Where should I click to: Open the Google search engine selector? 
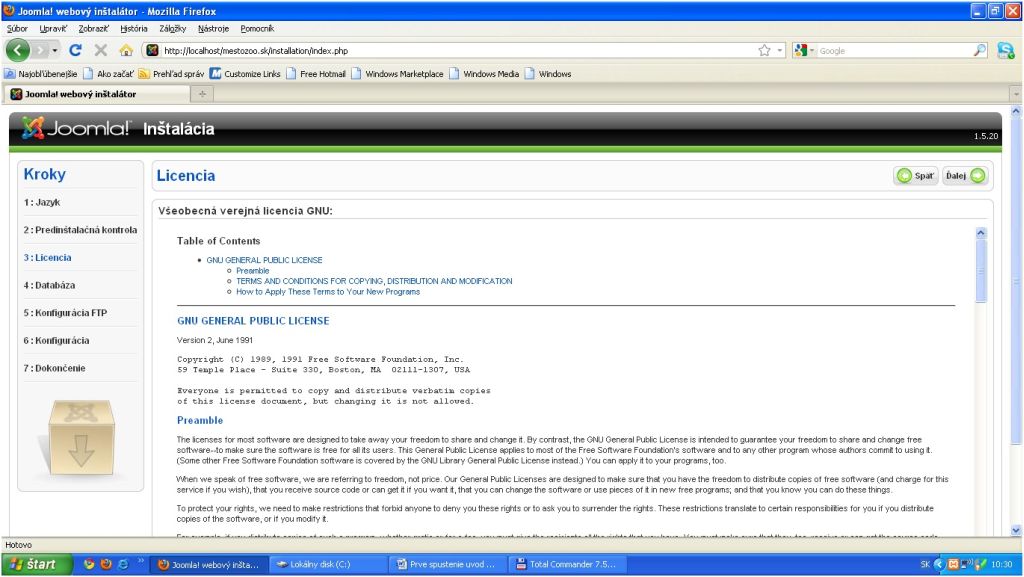coord(804,50)
